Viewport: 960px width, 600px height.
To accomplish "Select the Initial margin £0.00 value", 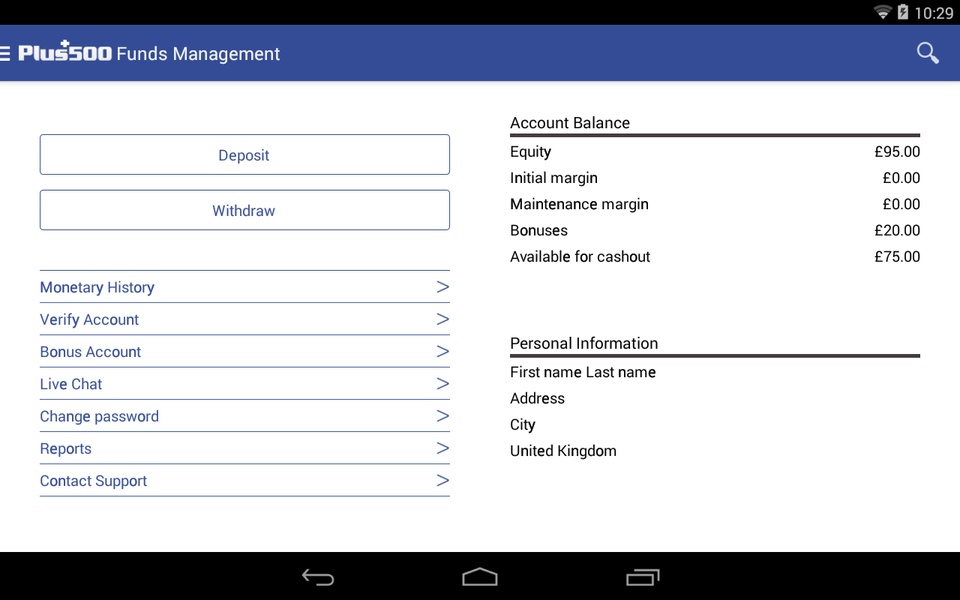I will (x=901, y=178).
